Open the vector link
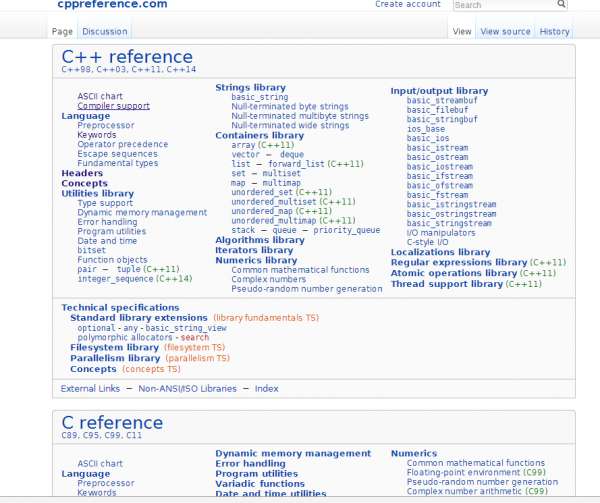 pyautogui.click(x=245, y=155)
